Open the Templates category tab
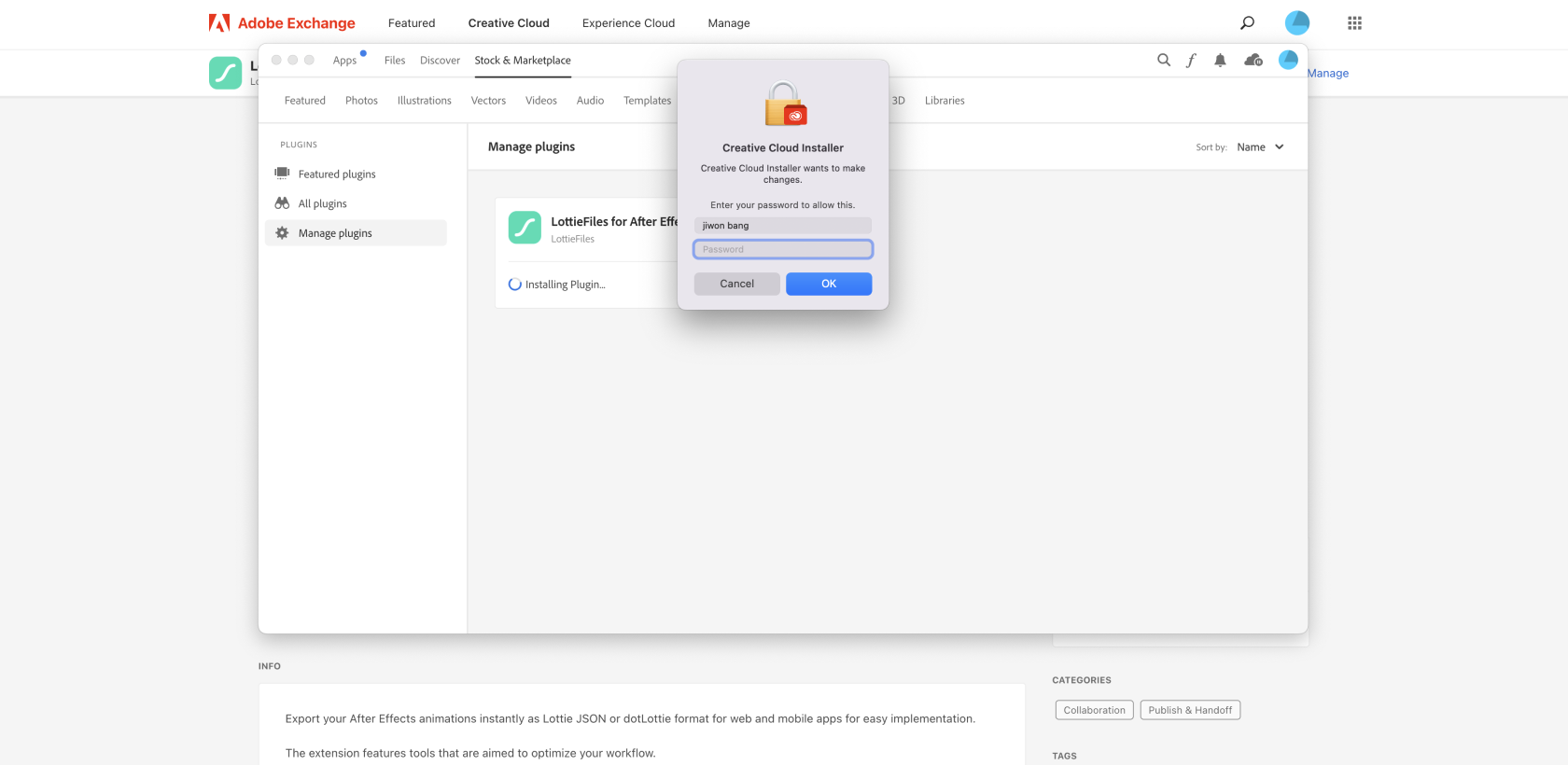 coord(648,101)
